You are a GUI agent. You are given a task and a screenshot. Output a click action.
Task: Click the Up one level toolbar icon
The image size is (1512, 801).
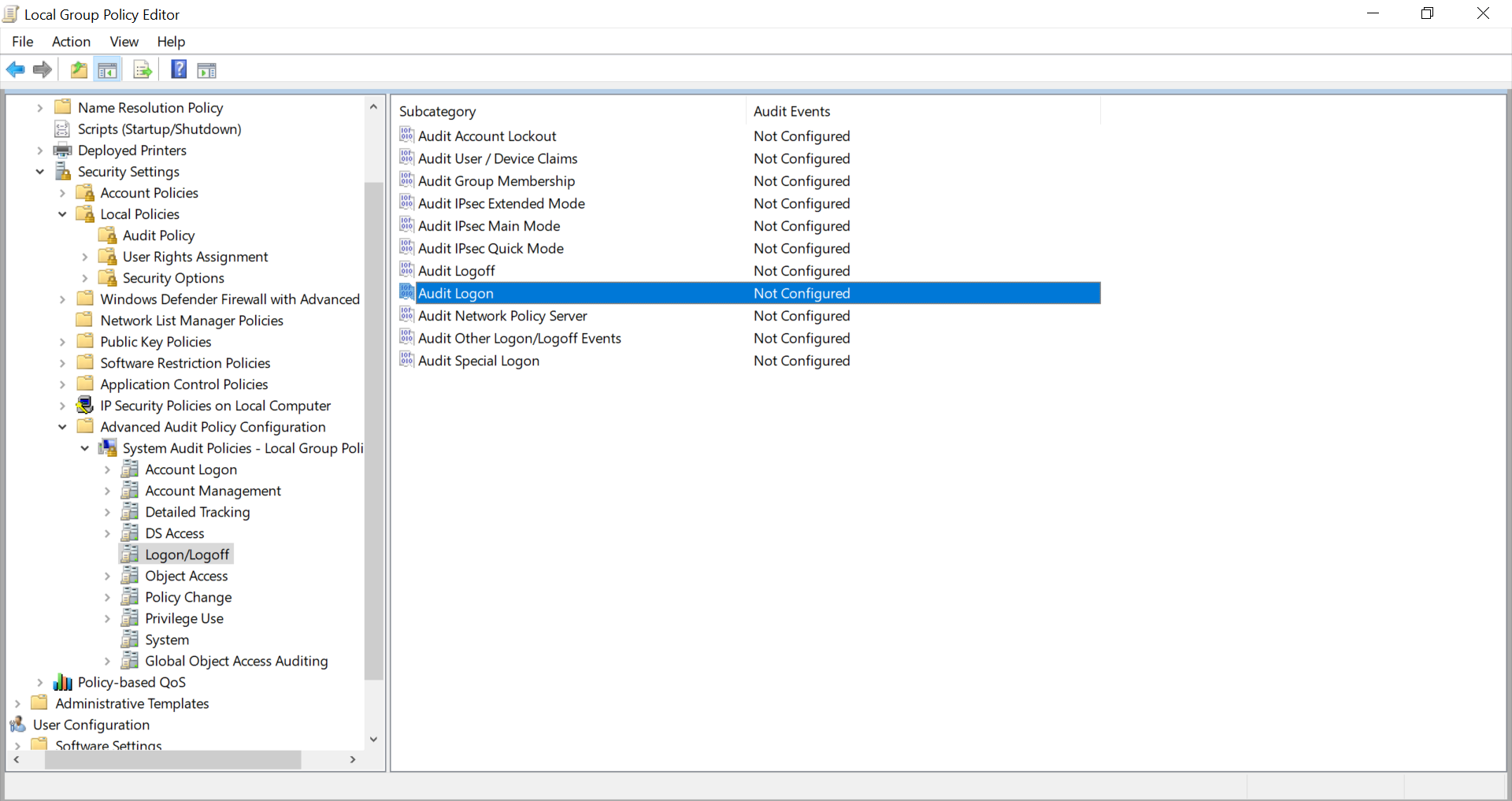point(78,69)
